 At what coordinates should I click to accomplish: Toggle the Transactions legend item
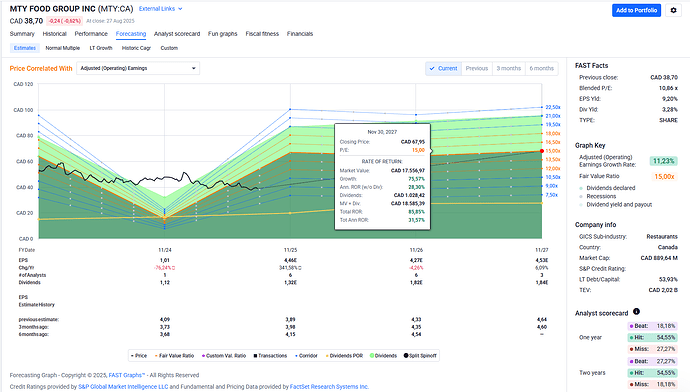tap(270, 355)
